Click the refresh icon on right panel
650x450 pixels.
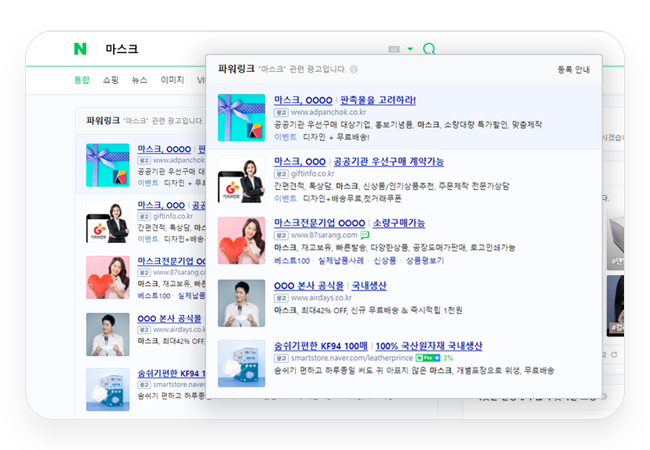click(614, 355)
